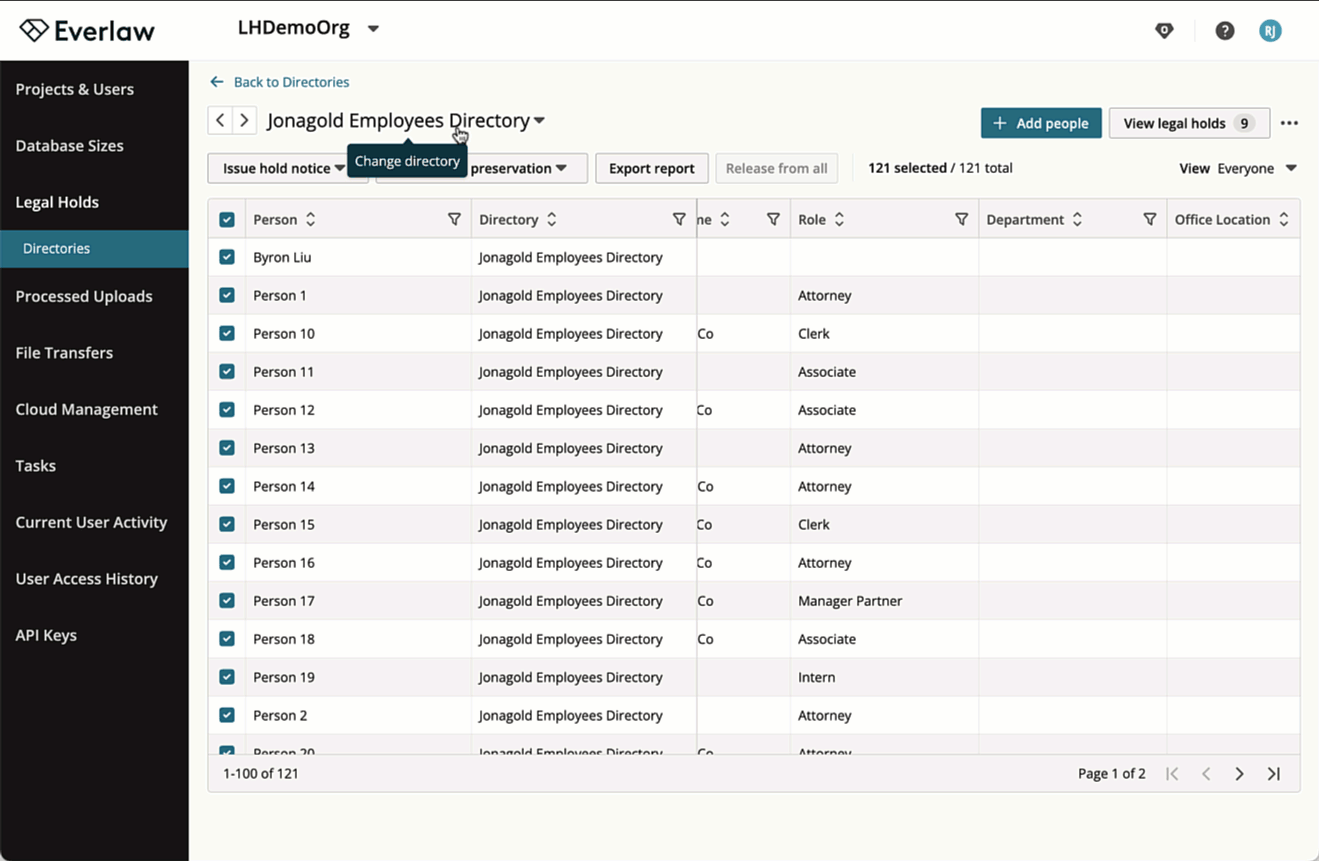Filter the Department column
Screen dimensions: 1319x861
click(x=1150, y=219)
